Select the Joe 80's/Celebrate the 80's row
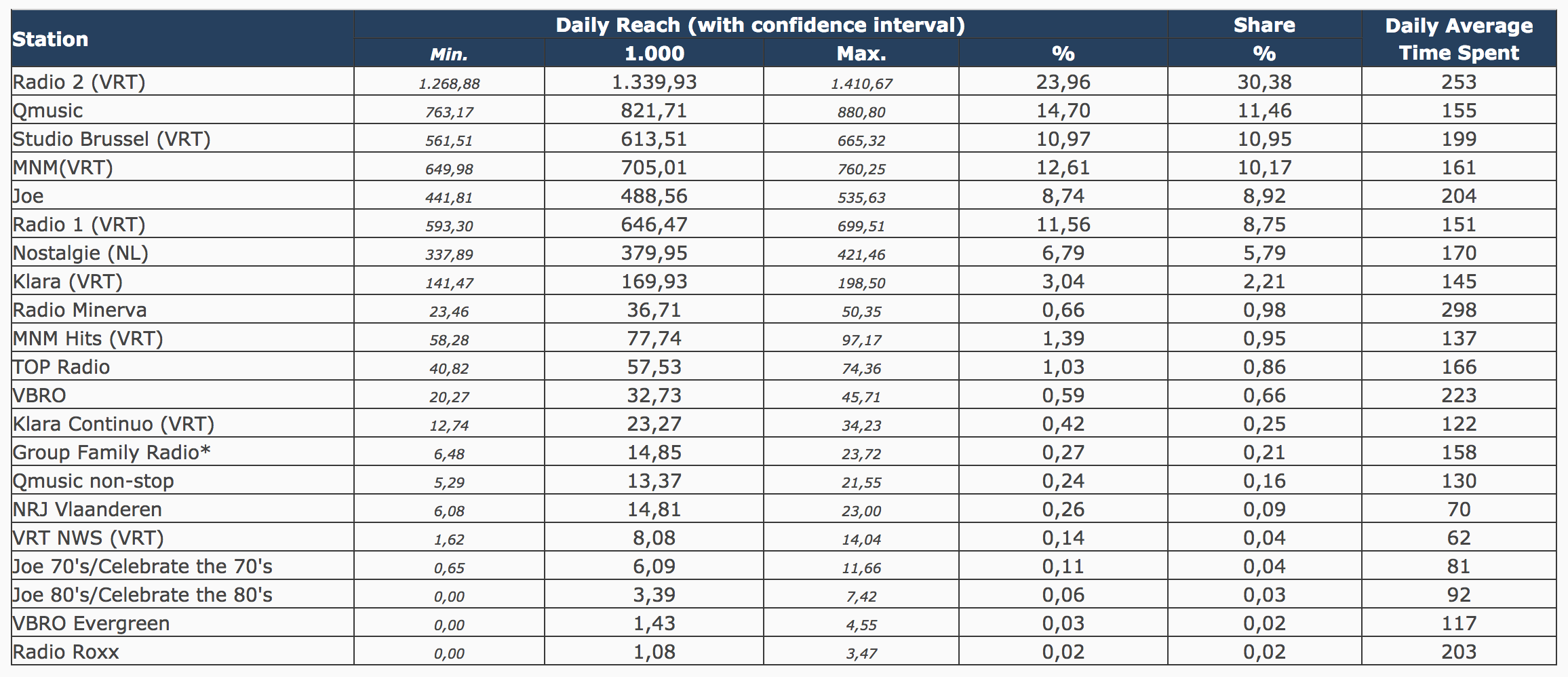Screen dimensions: 1568x677 [x=142, y=595]
